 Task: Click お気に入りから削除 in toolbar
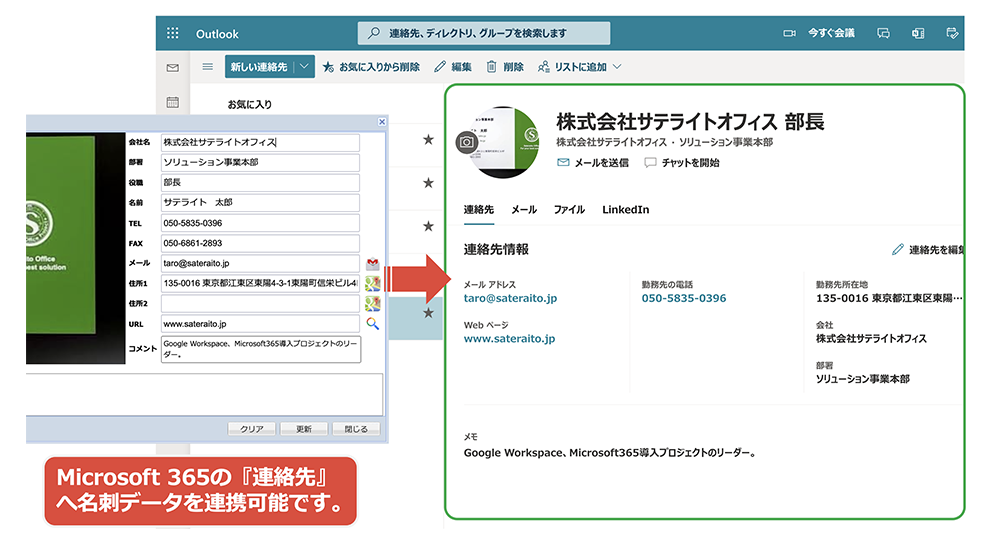[x=371, y=67]
